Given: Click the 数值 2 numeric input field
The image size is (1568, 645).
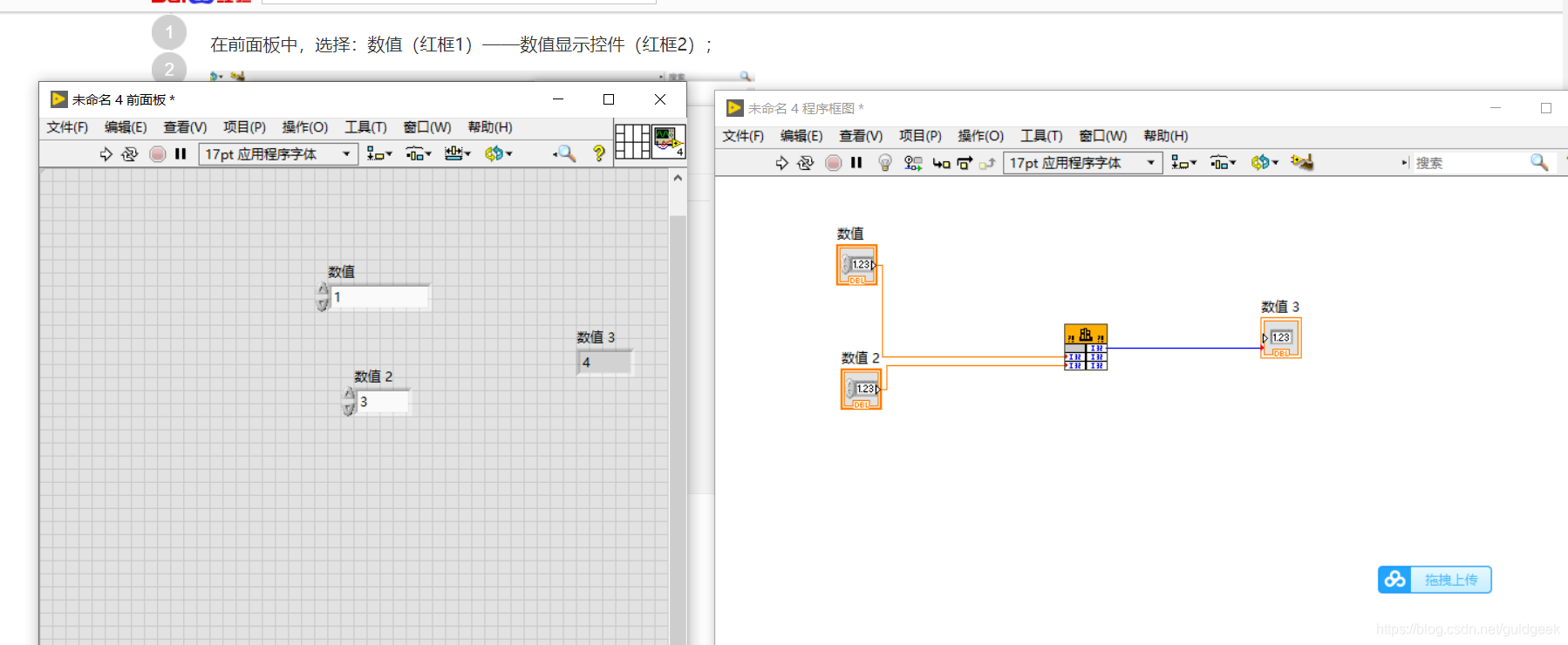Looking at the screenshot, I should click(x=383, y=402).
